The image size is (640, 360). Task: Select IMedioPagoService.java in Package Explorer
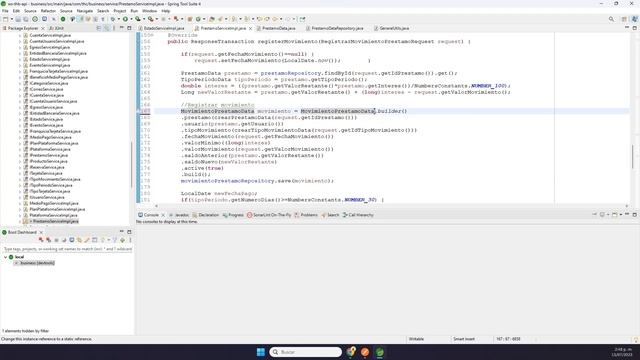pyautogui.click(x=50, y=137)
